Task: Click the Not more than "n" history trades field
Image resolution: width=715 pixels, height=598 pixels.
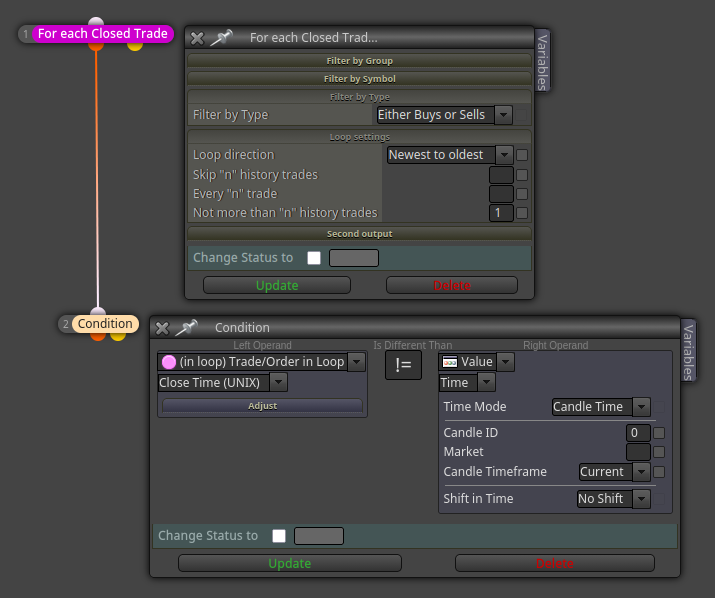Action: pos(501,213)
